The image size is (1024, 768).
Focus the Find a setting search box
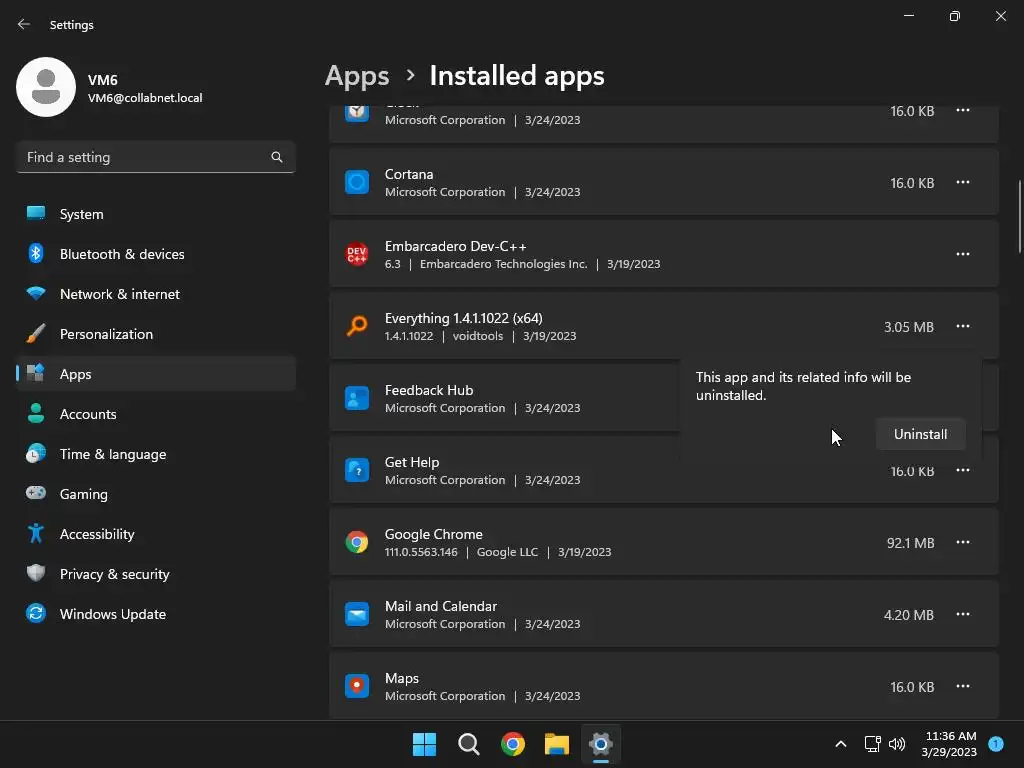pyautogui.click(x=145, y=157)
